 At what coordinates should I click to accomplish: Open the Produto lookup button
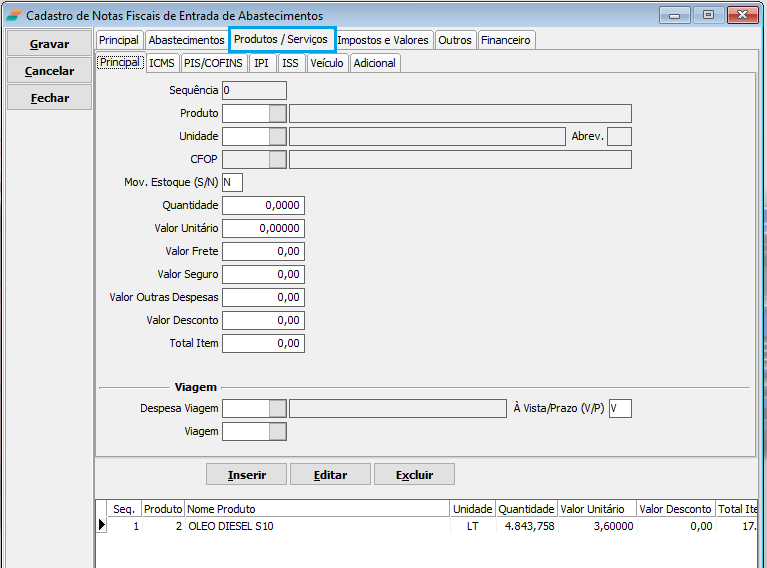tap(278, 113)
